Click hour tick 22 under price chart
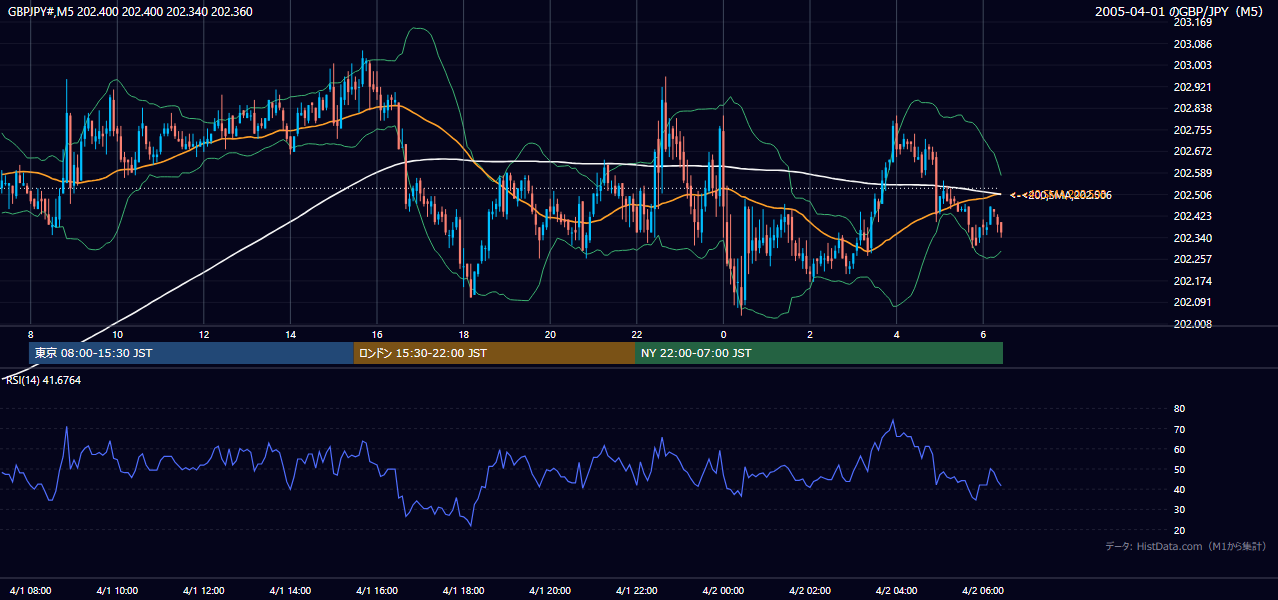 [x=636, y=334]
